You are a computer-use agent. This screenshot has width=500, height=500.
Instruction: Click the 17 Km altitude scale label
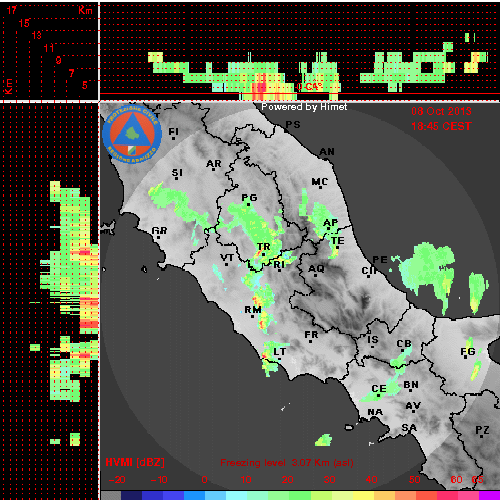point(12,10)
